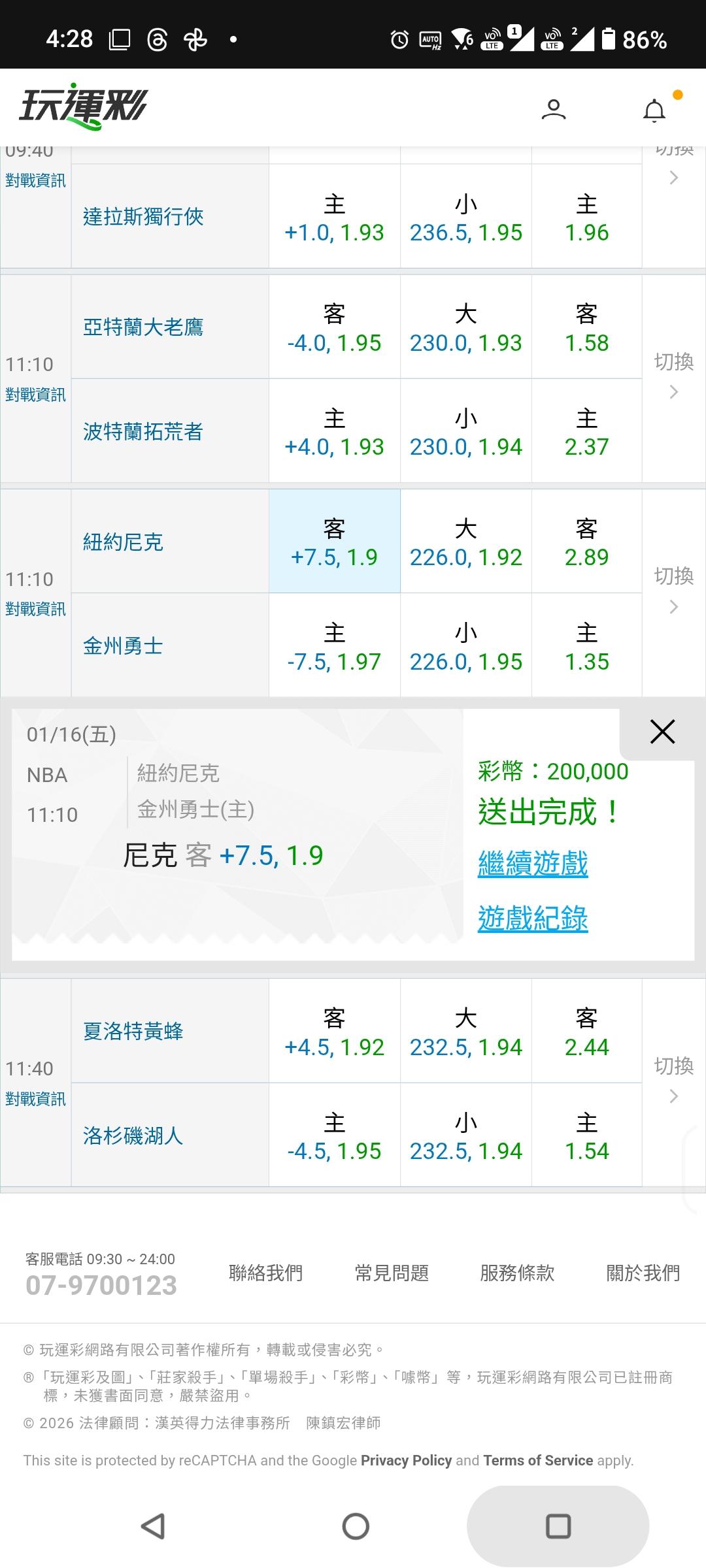Close the bet confirmation slip
Screen dimensions: 706x1568
662,732
